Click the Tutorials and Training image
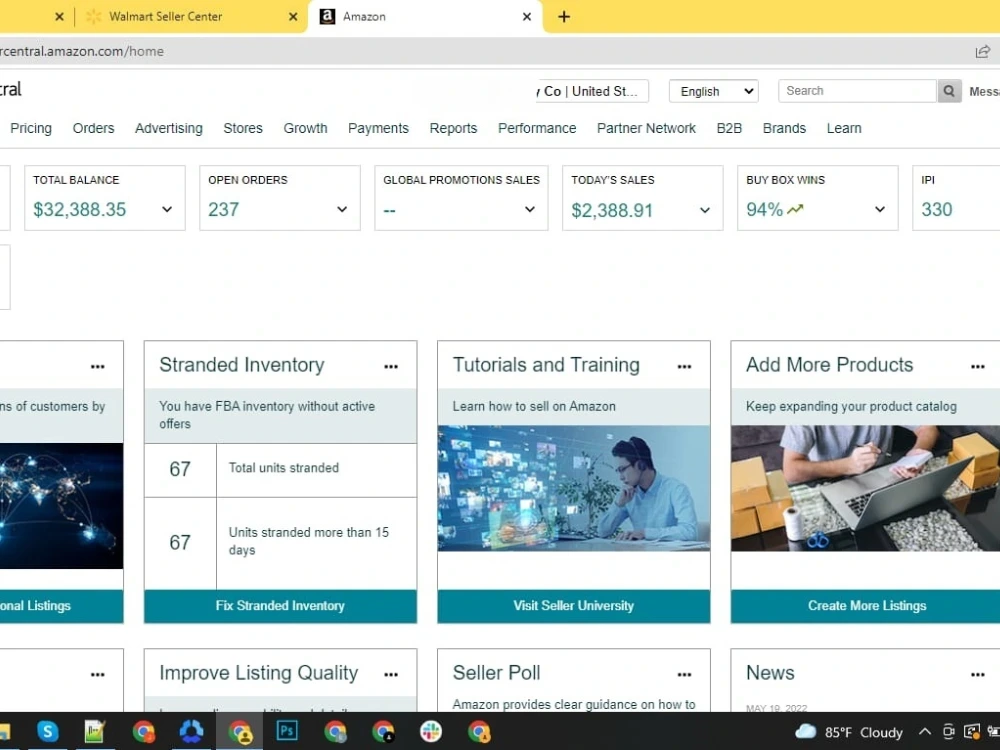 pos(573,488)
